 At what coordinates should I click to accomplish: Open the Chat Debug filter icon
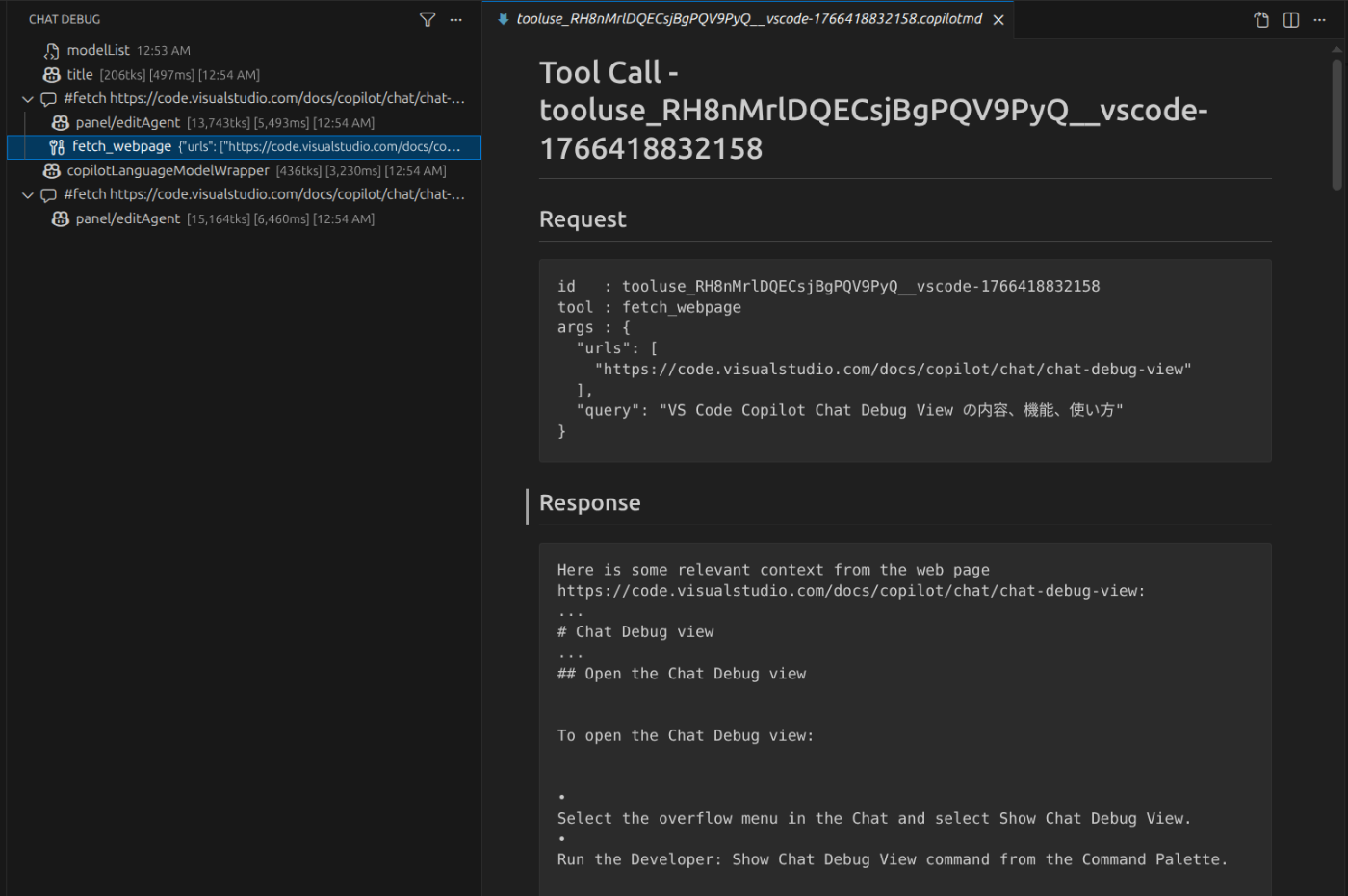[x=428, y=19]
